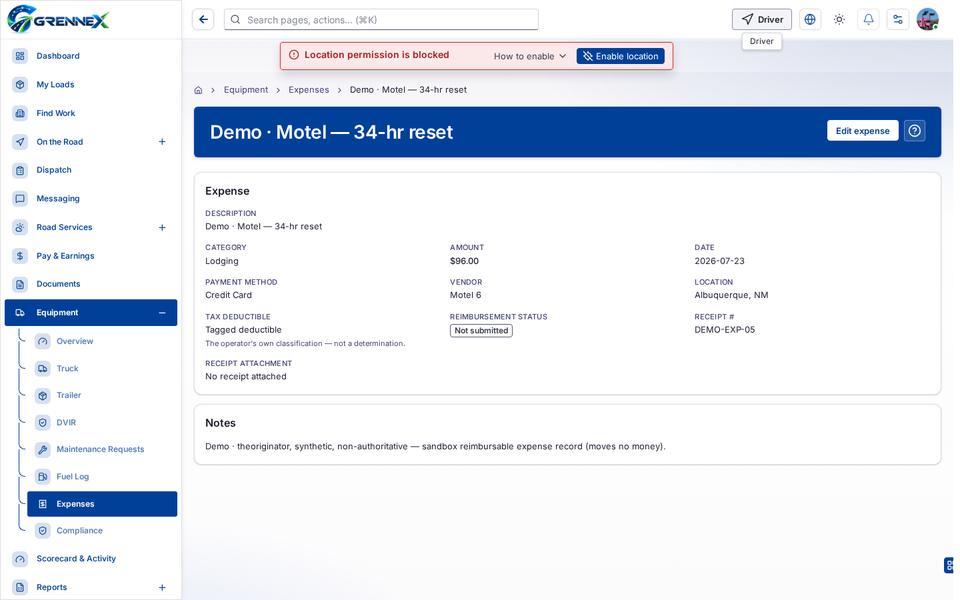Viewport: 960px width, 600px height.
Task: Expand the Reports submenu
Action: 162,587
